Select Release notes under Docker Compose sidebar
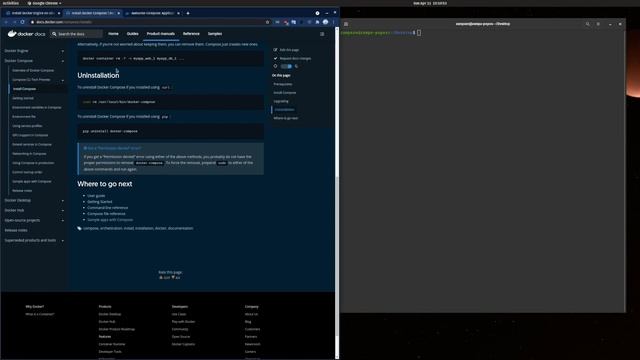Image resolution: width=640 pixels, height=360 pixels. 22,191
